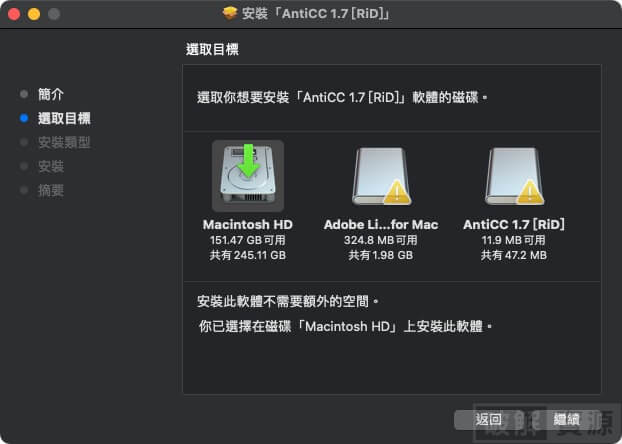
Task: Select the 摘要 step in sidebar
Action: [x=51, y=190]
